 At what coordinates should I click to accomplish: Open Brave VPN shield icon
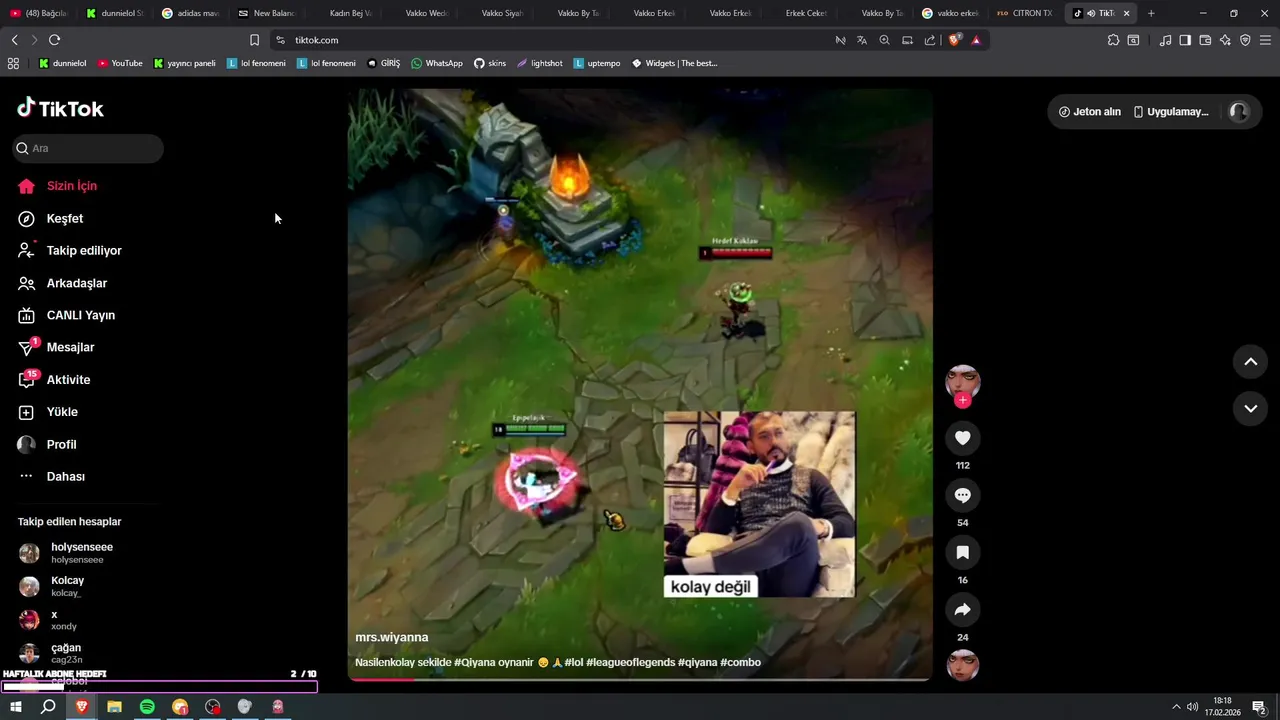click(1245, 40)
